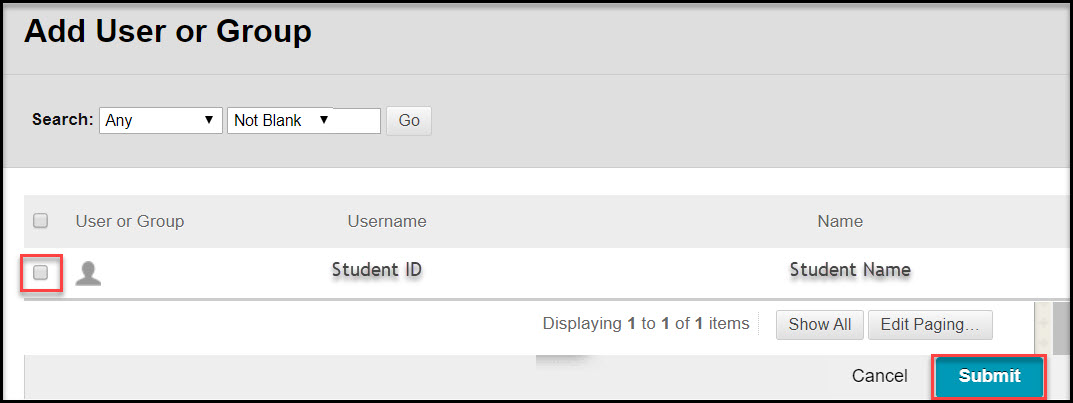The height and width of the screenshot is (403, 1073).
Task: Click the Show All button
Action: coord(819,324)
